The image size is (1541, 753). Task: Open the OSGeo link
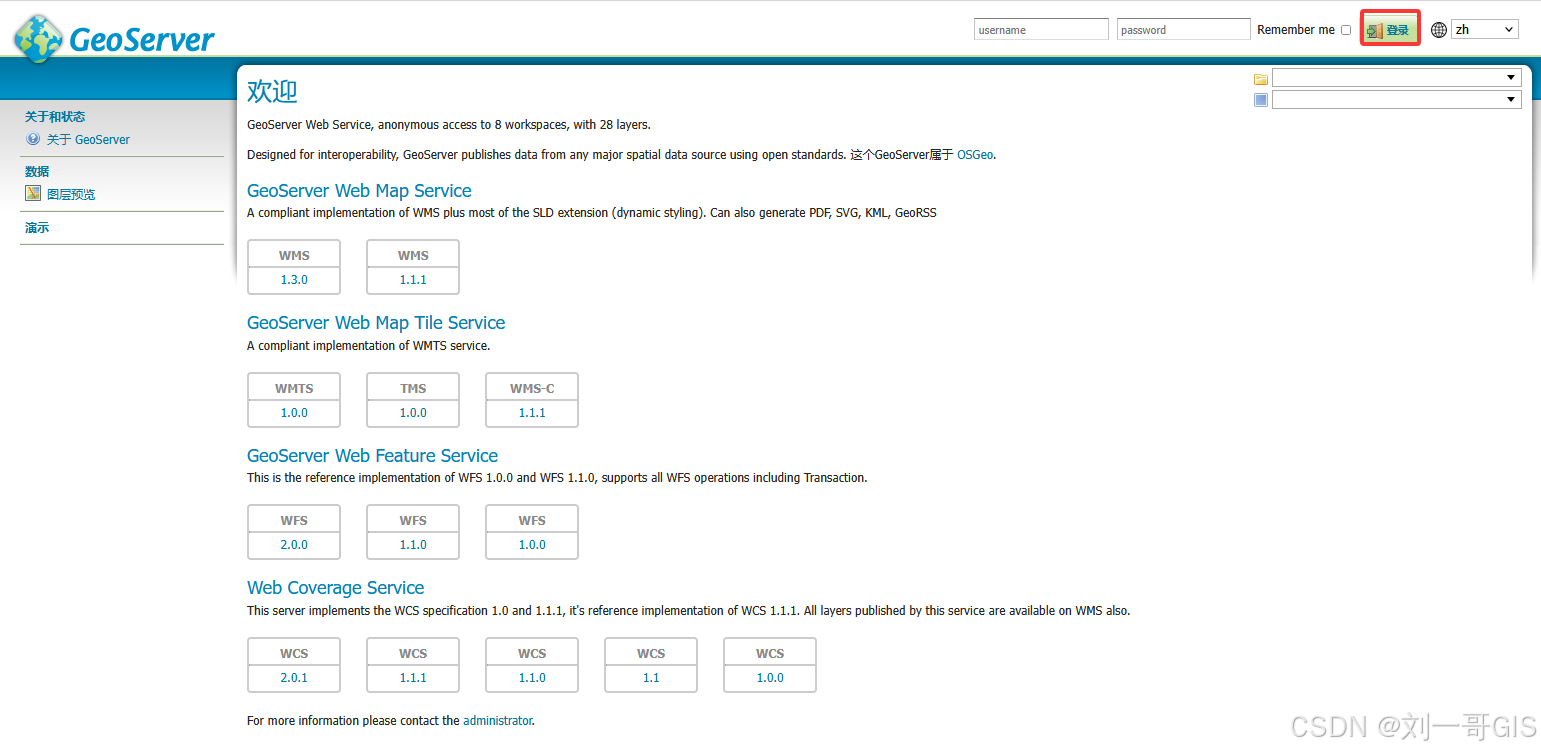[975, 155]
